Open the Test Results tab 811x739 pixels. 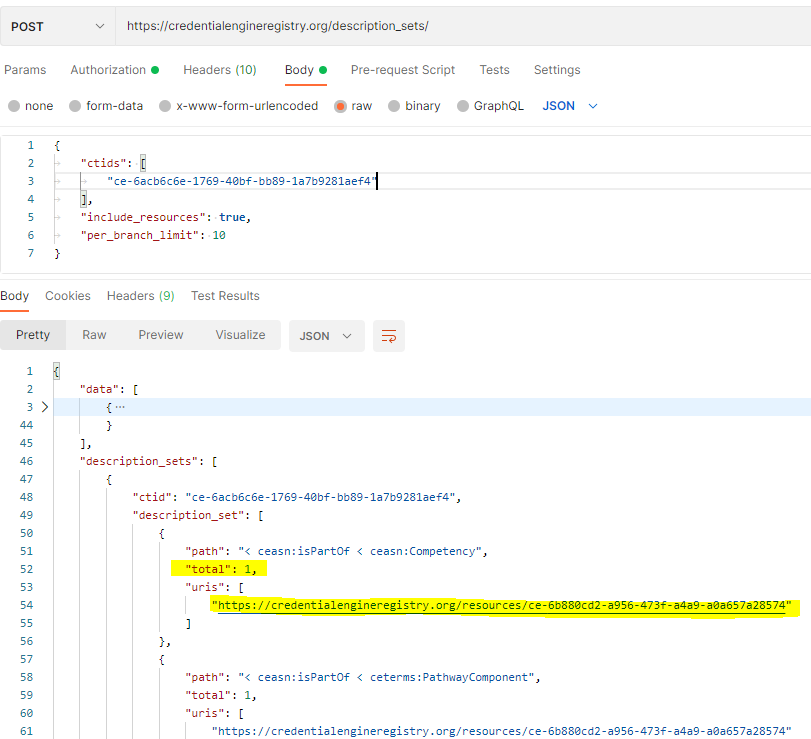pos(225,296)
